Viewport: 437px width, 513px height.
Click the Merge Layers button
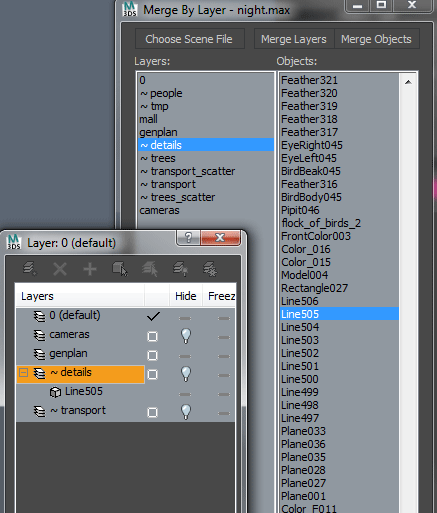point(294,39)
